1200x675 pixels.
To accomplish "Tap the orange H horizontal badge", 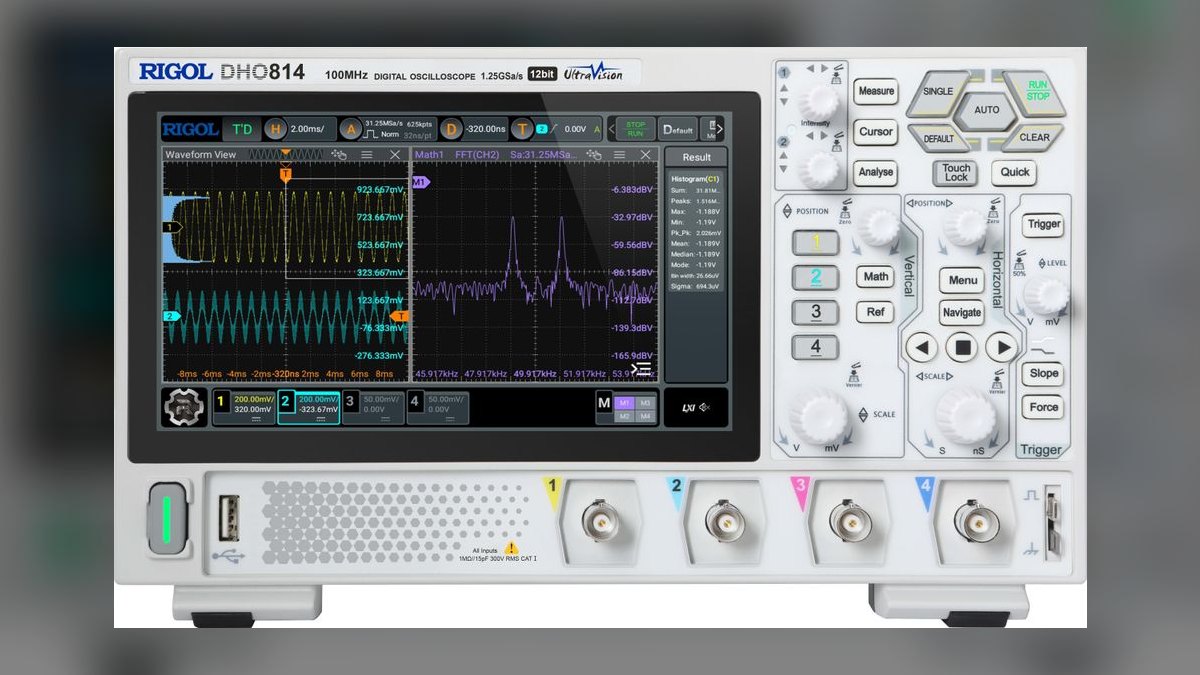I will point(276,129).
